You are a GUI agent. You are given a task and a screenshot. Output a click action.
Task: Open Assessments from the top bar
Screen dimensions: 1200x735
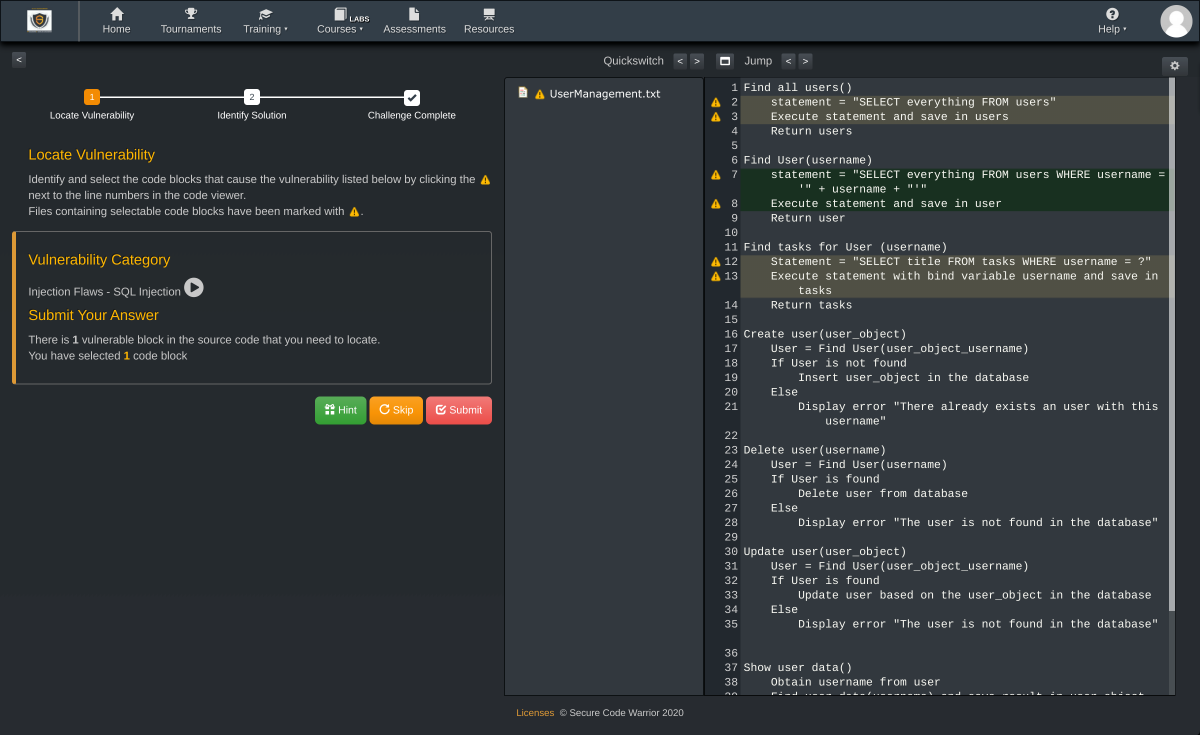coord(414,20)
